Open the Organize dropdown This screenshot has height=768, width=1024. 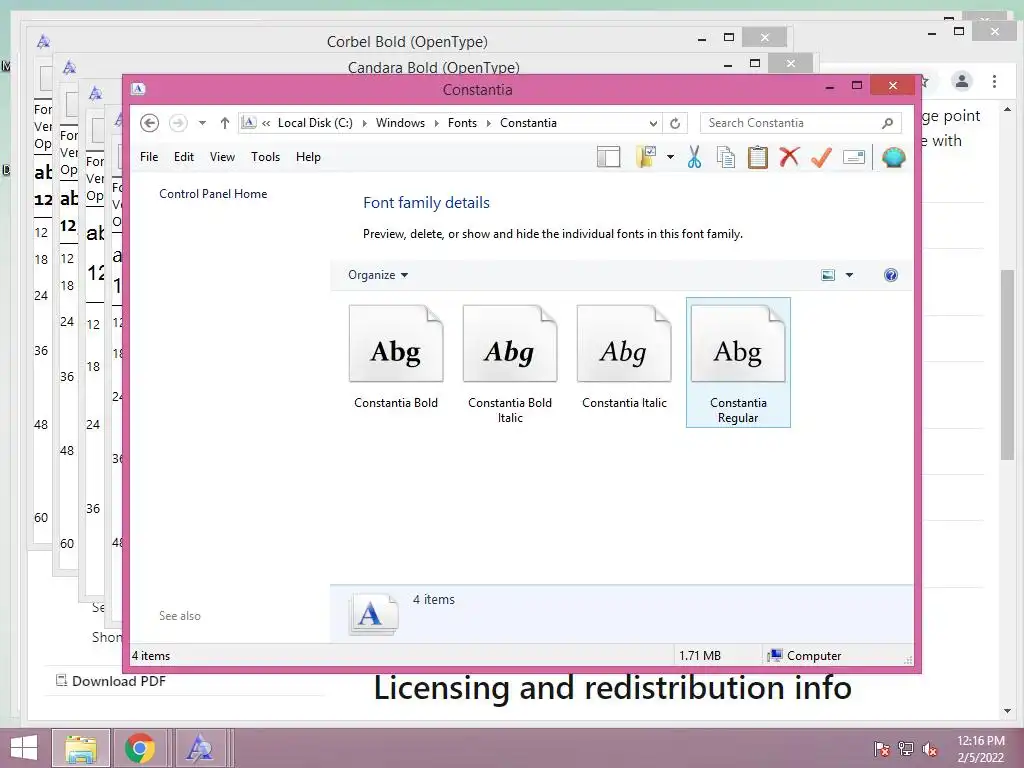click(x=378, y=275)
